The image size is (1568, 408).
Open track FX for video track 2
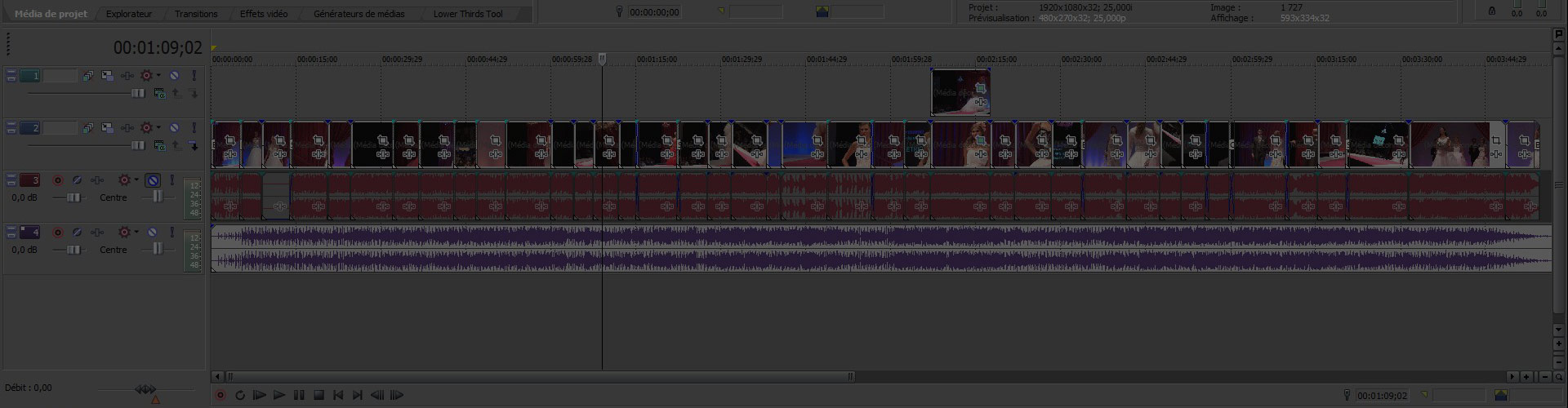(127, 127)
